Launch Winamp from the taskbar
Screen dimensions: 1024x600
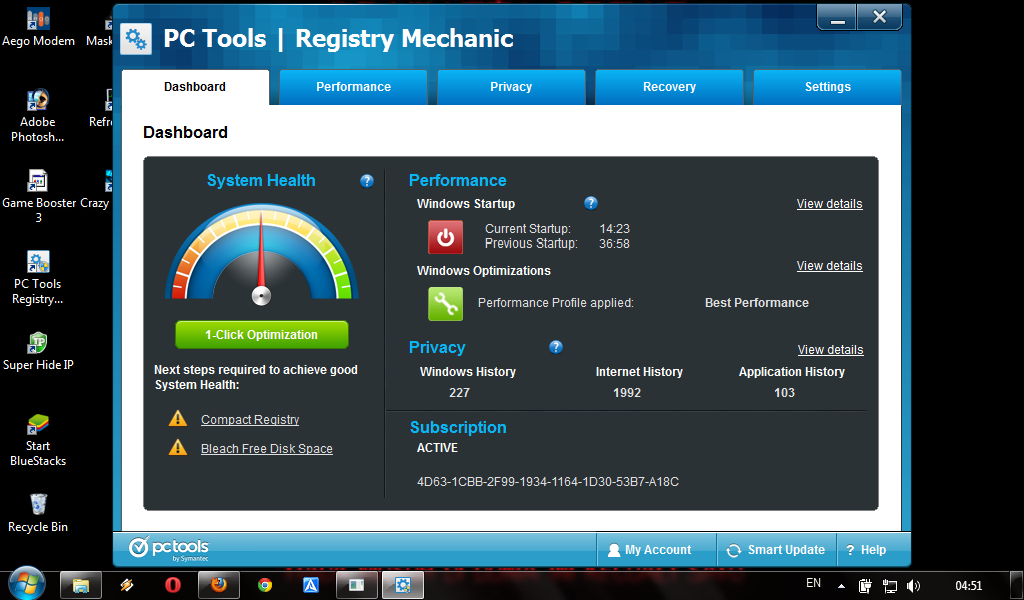[x=127, y=585]
